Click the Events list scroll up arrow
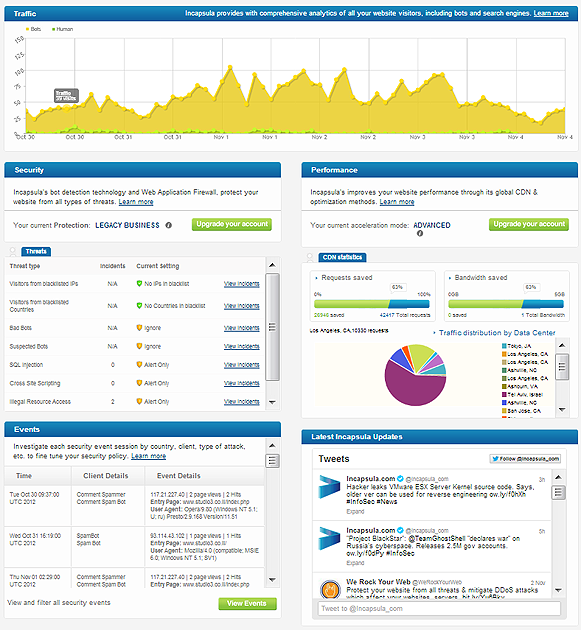The image size is (581, 630). pos(272,446)
